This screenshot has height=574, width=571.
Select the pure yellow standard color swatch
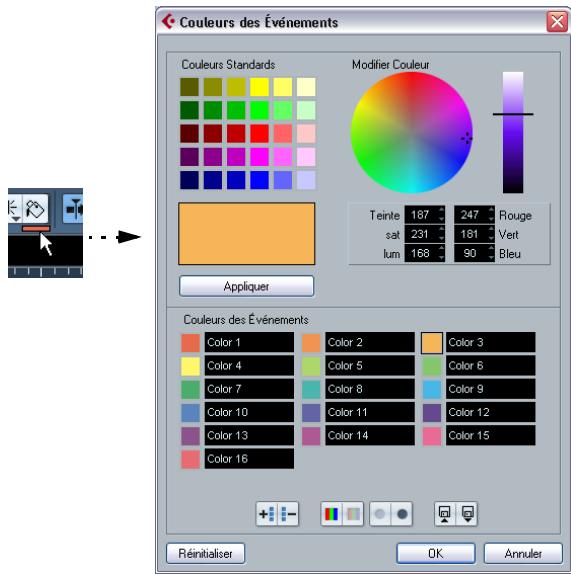[259, 87]
